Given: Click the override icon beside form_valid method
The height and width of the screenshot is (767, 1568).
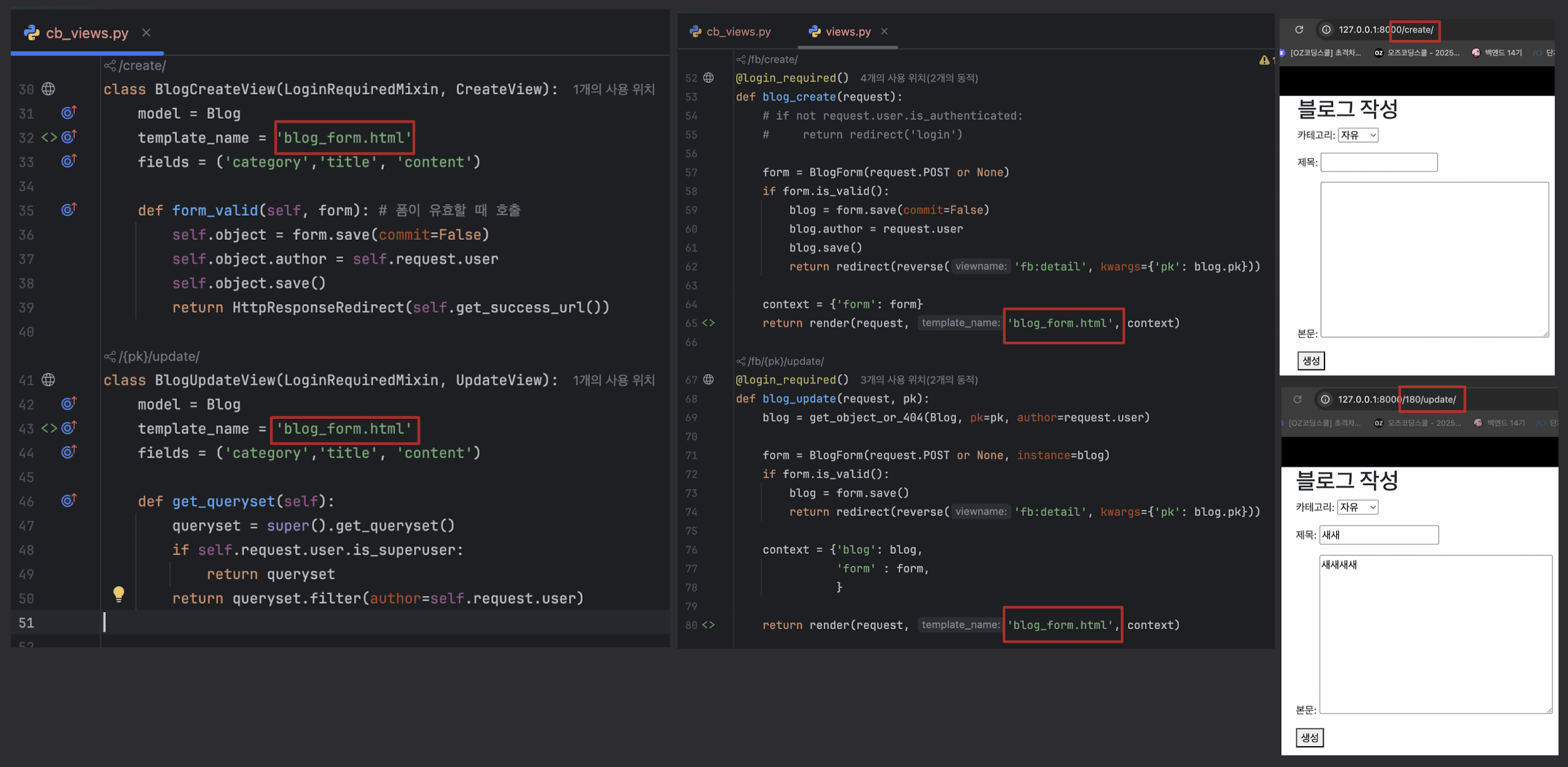Looking at the screenshot, I should coord(69,210).
